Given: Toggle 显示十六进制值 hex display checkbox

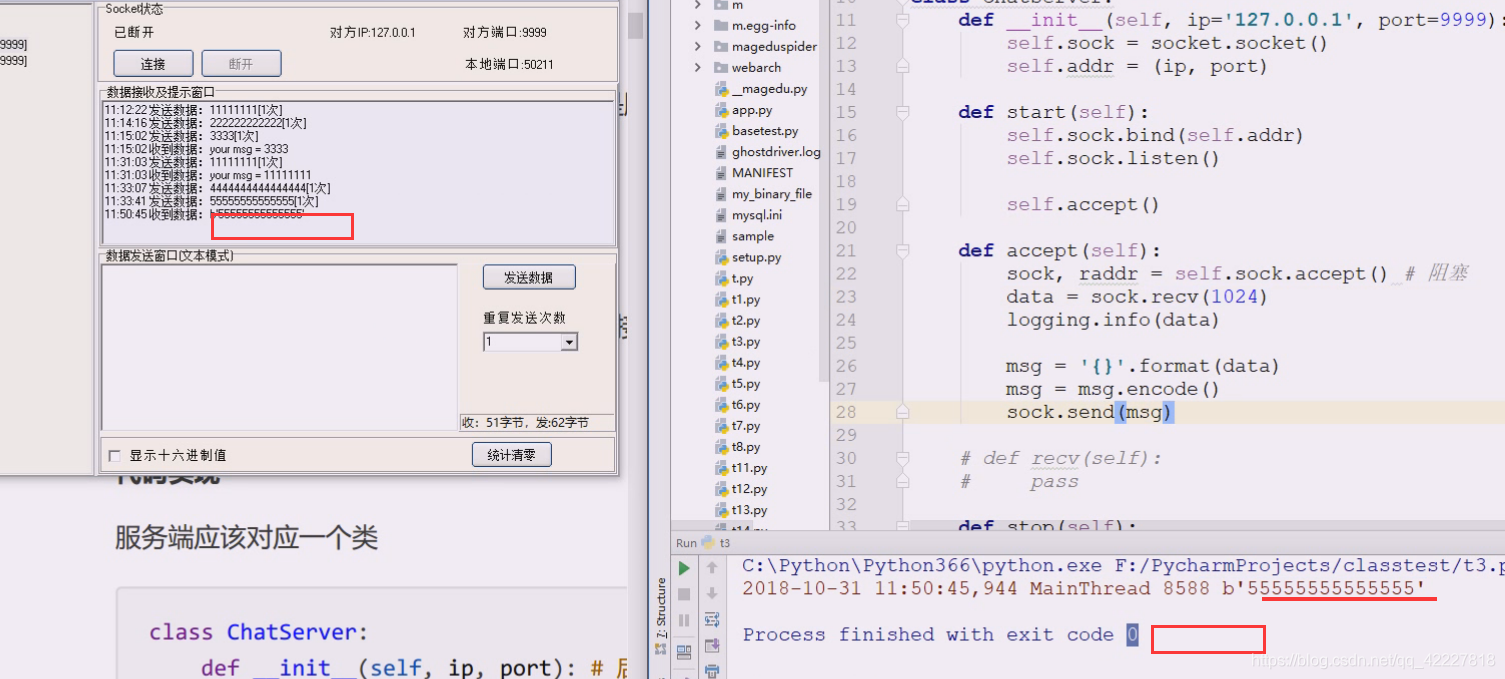Looking at the screenshot, I should tap(114, 456).
